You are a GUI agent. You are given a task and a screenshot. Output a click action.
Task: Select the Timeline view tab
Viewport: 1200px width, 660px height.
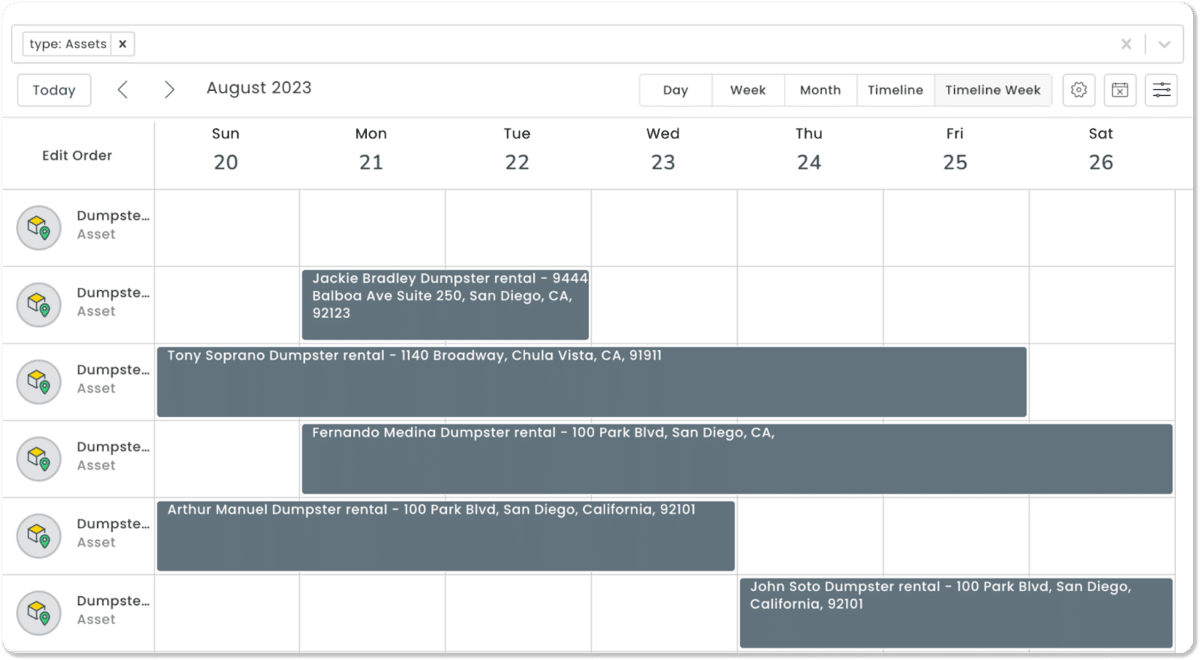[895, 90]
